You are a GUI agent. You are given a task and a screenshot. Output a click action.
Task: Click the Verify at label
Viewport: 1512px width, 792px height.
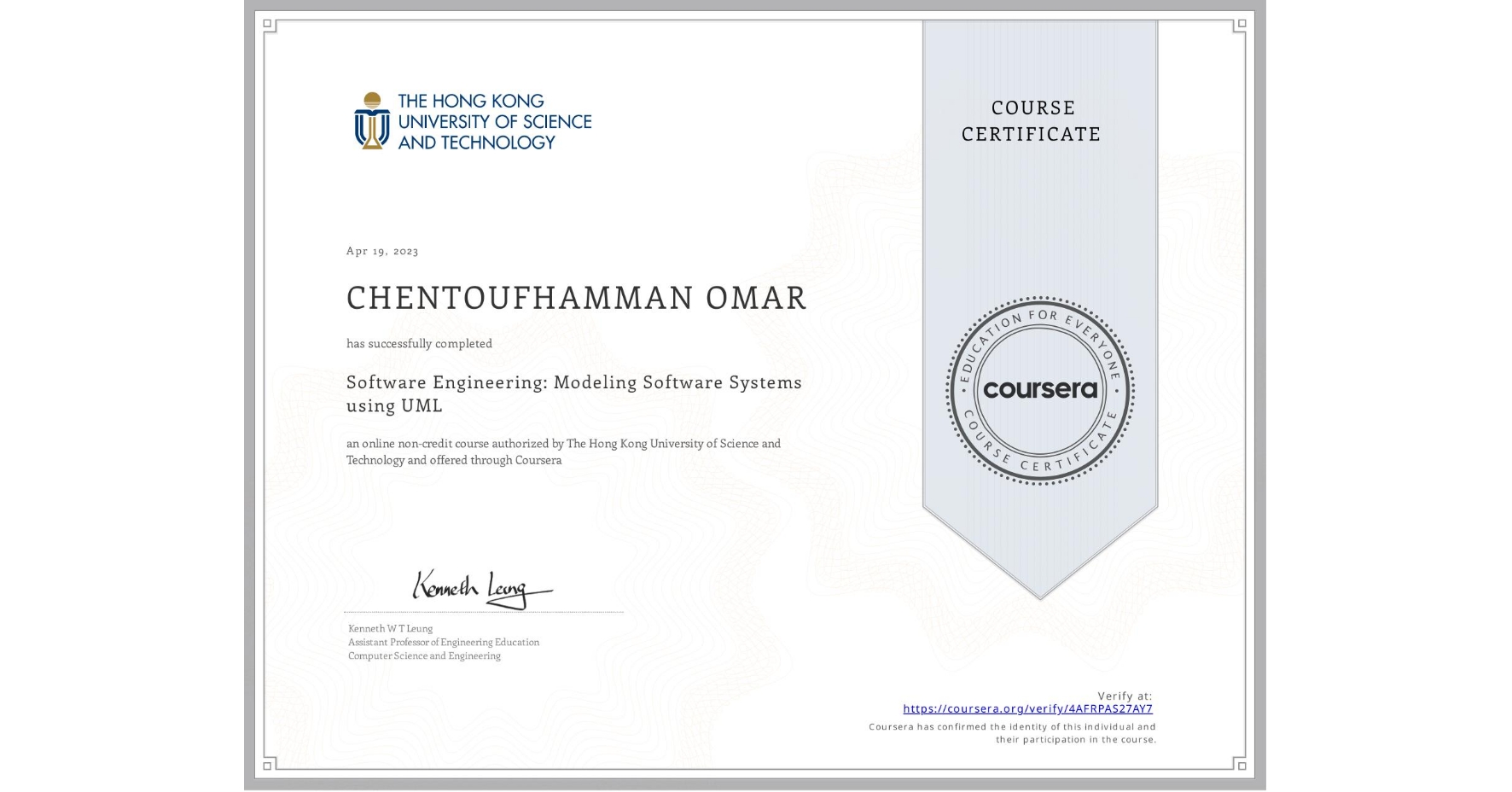pyautogui.click(x=1124, y=694)
